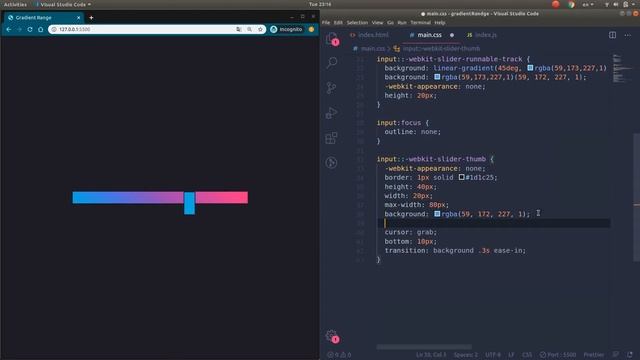
Task: Open the en language indicator dropdown
Action: point(588,4)
